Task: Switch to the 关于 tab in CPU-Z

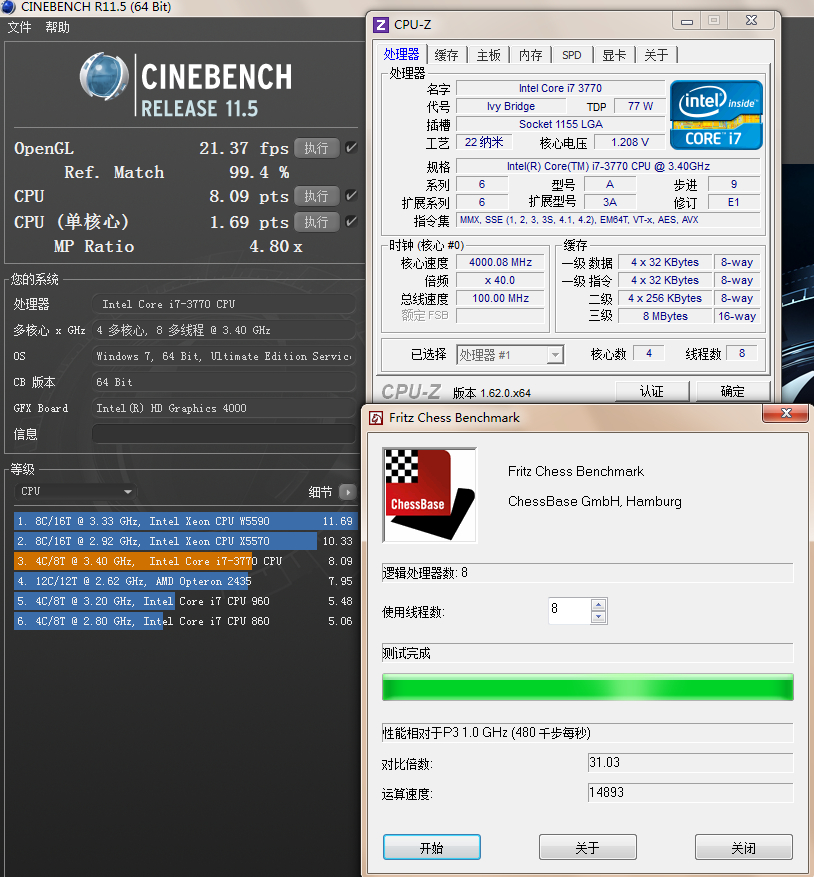Action: tap(656, 55)
